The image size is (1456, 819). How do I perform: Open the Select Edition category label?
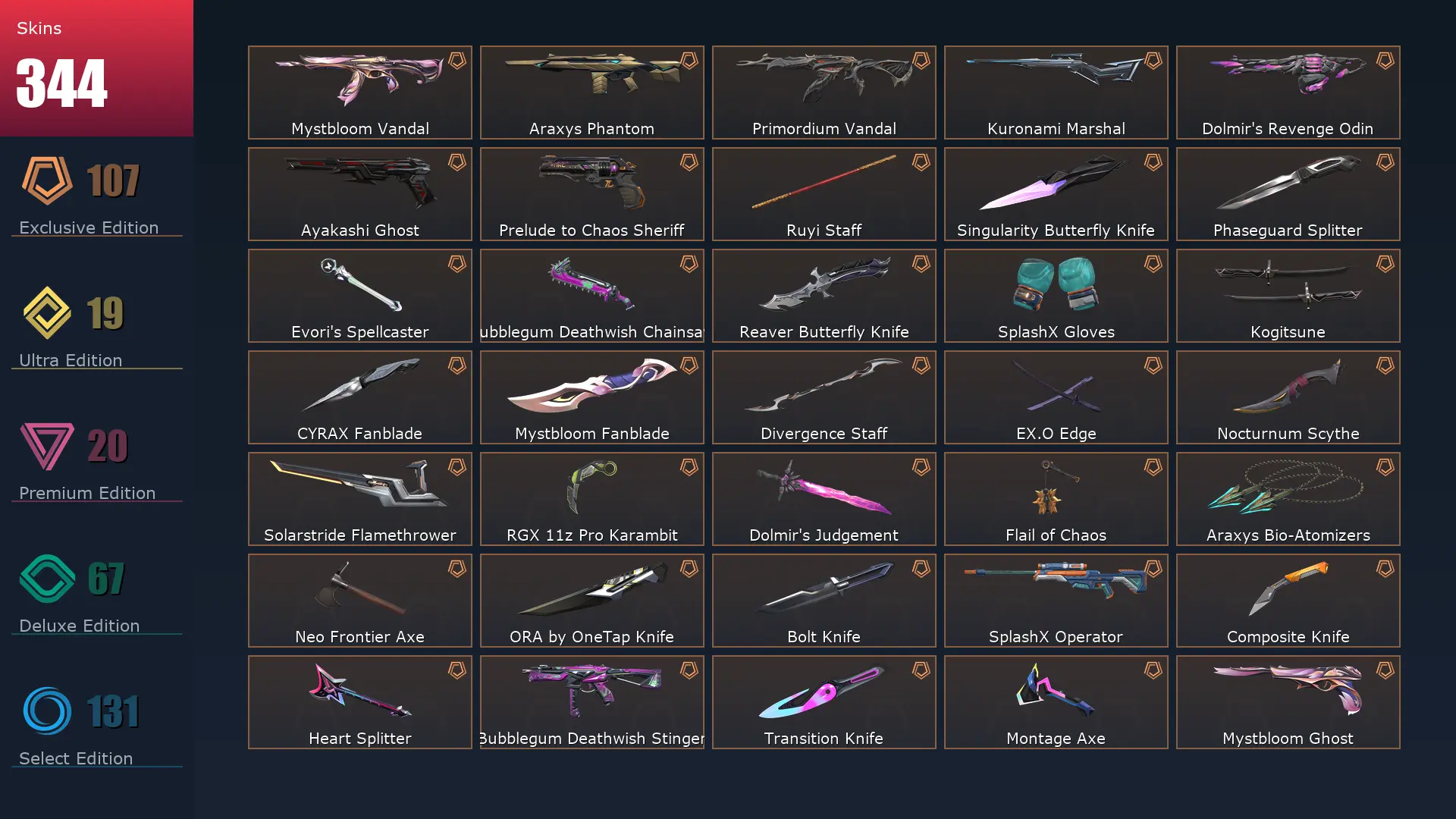76,758
